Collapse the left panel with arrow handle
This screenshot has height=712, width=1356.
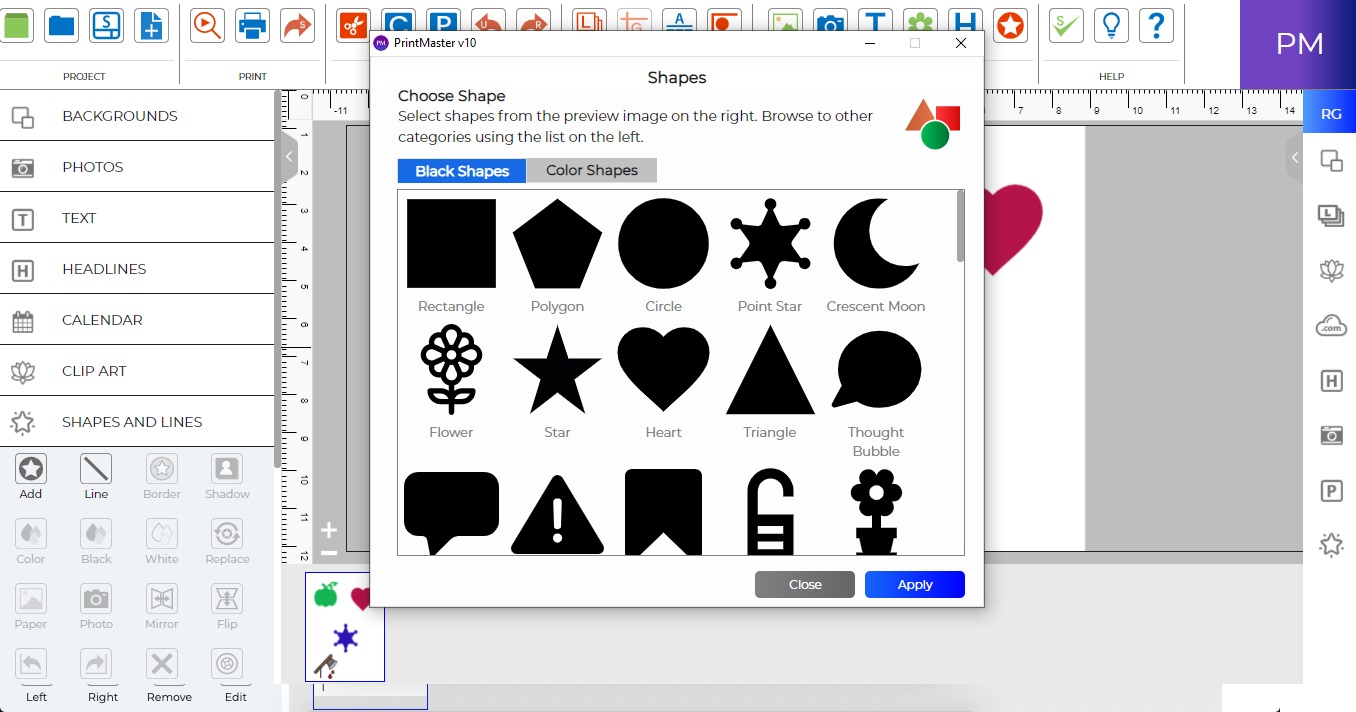[289, 157]
